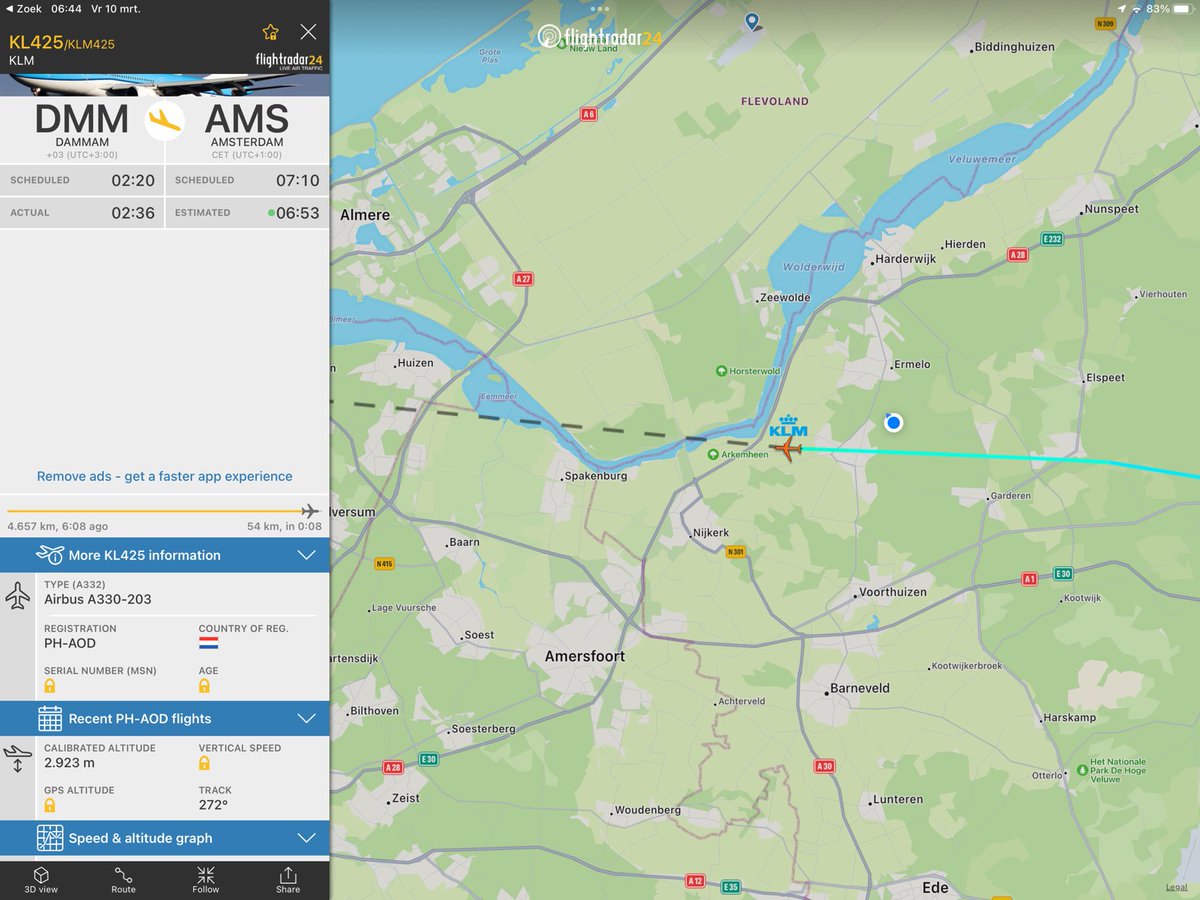The image size is (1200, 900).
Task: Tap the padlock next to Serial Number (MSN)
Action: (52, 687)
